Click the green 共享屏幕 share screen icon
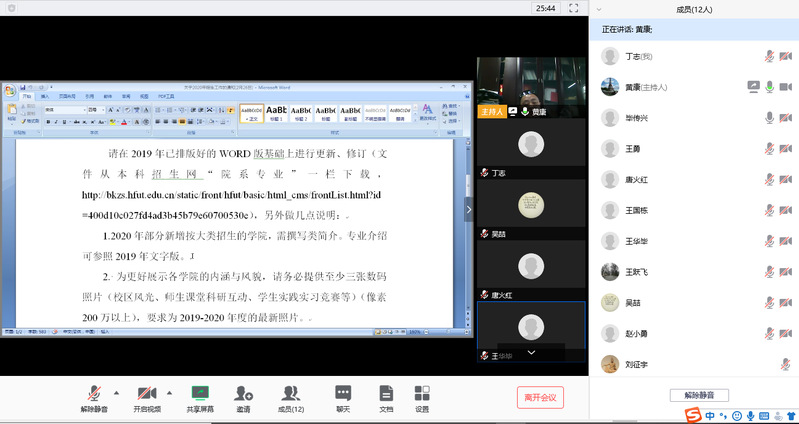The image size is (799, 424). (199, 392)
